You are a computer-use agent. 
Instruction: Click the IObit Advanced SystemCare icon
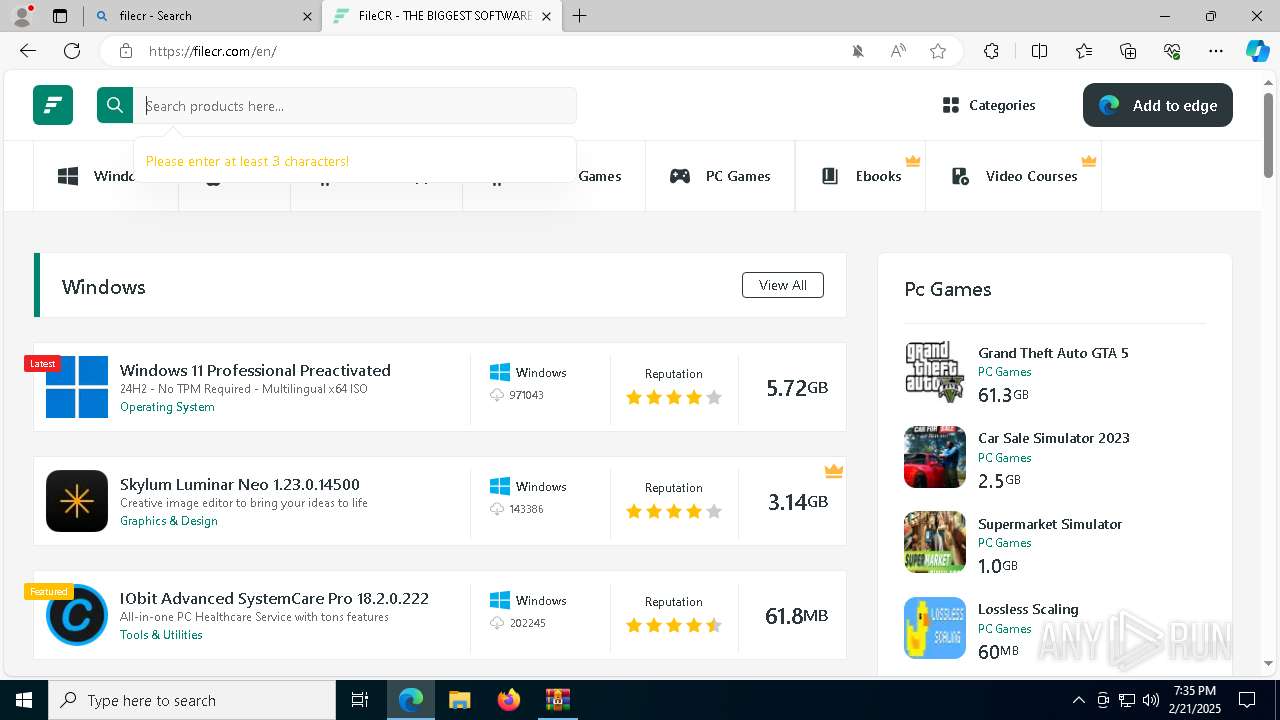point(77,615)
